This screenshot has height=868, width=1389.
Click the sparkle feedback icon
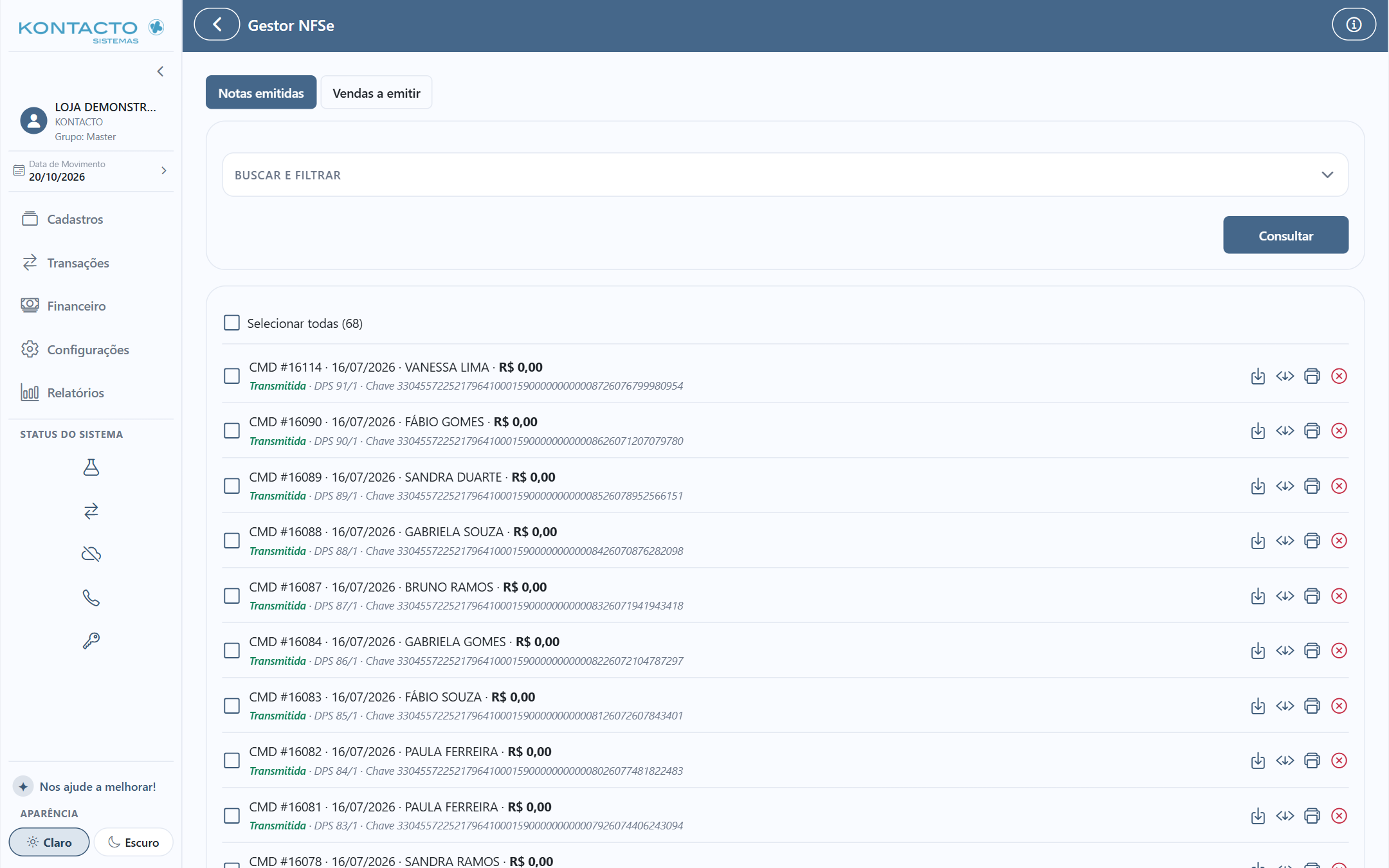point(23,786)
